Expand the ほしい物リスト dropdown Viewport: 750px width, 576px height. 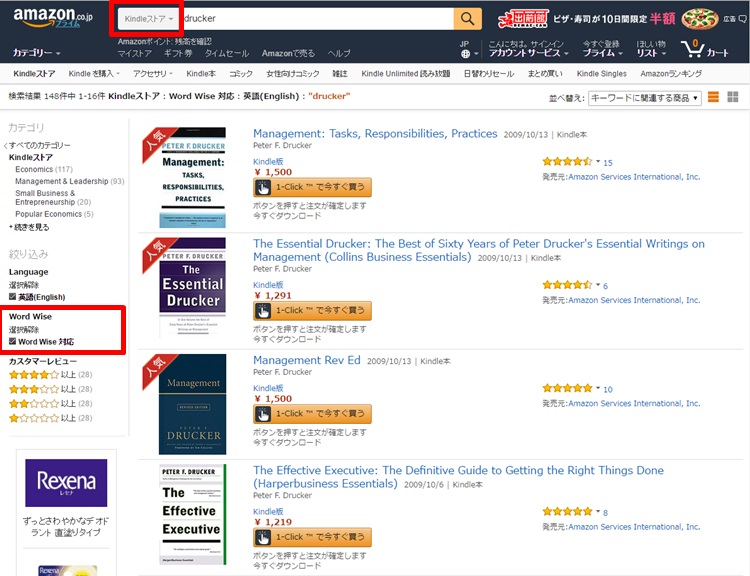[x=651, y=48]
